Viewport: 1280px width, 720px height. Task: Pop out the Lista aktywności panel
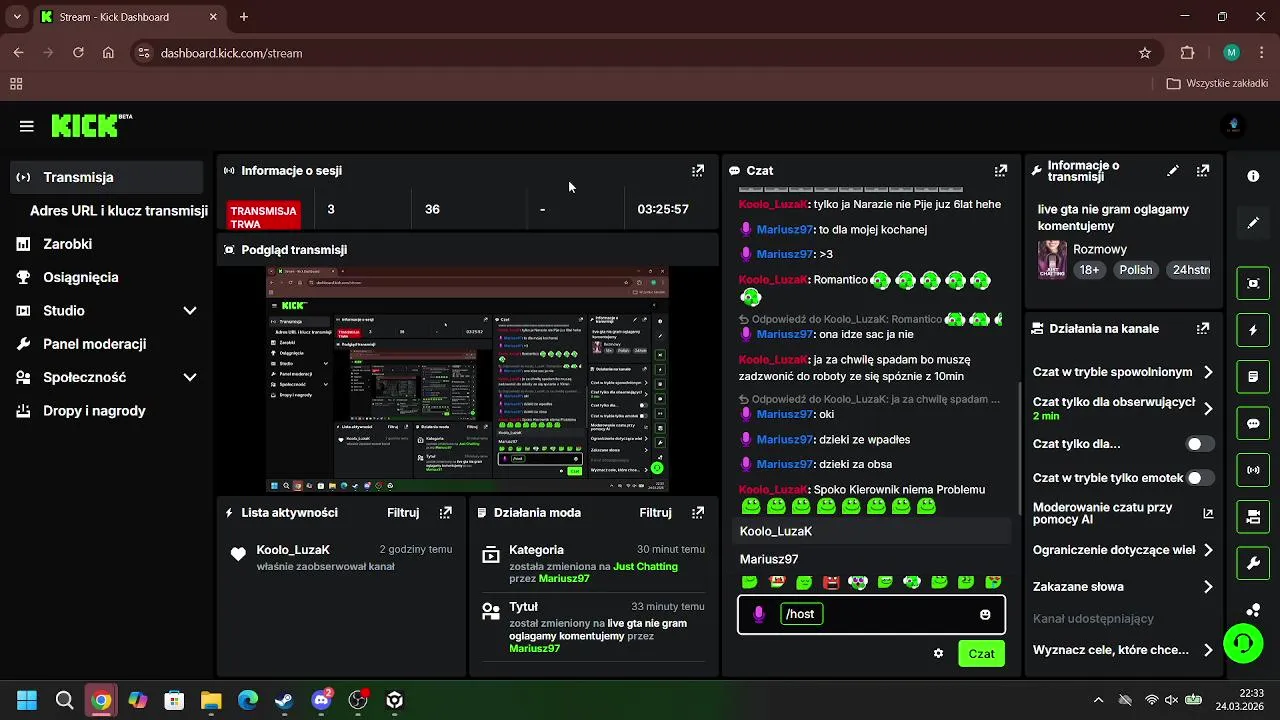pos(446,513)
